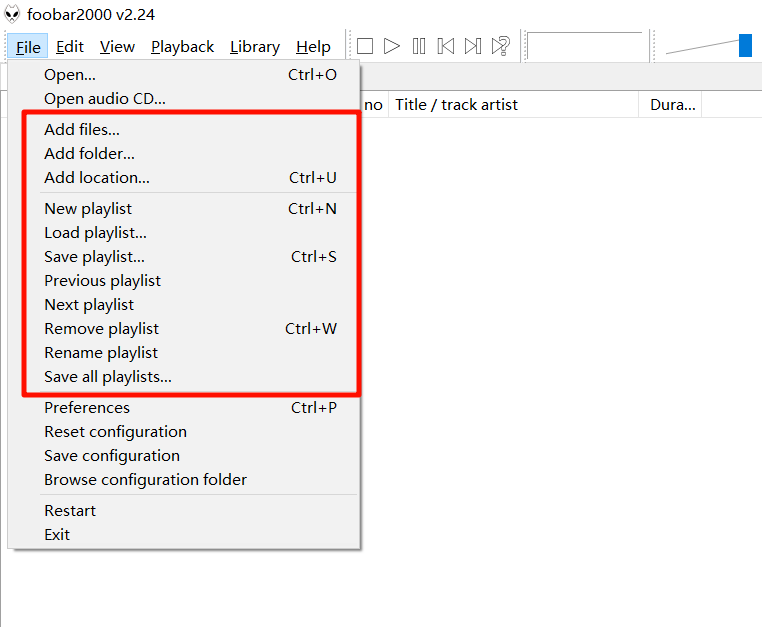
Task: Open Preferences from File menu
Action: (x=184, y=408)
